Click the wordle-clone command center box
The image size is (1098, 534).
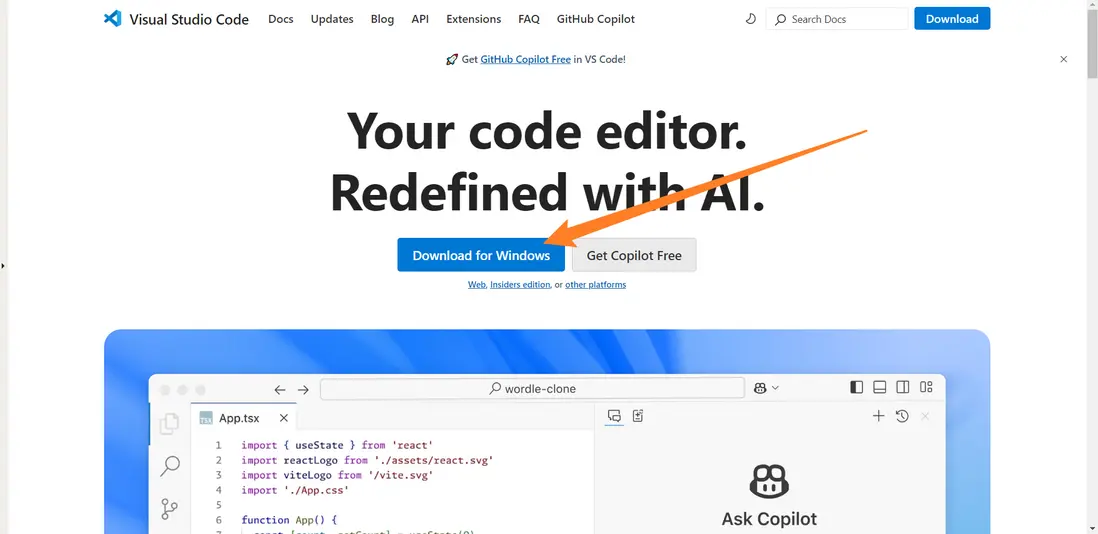(x=532, y=388)
